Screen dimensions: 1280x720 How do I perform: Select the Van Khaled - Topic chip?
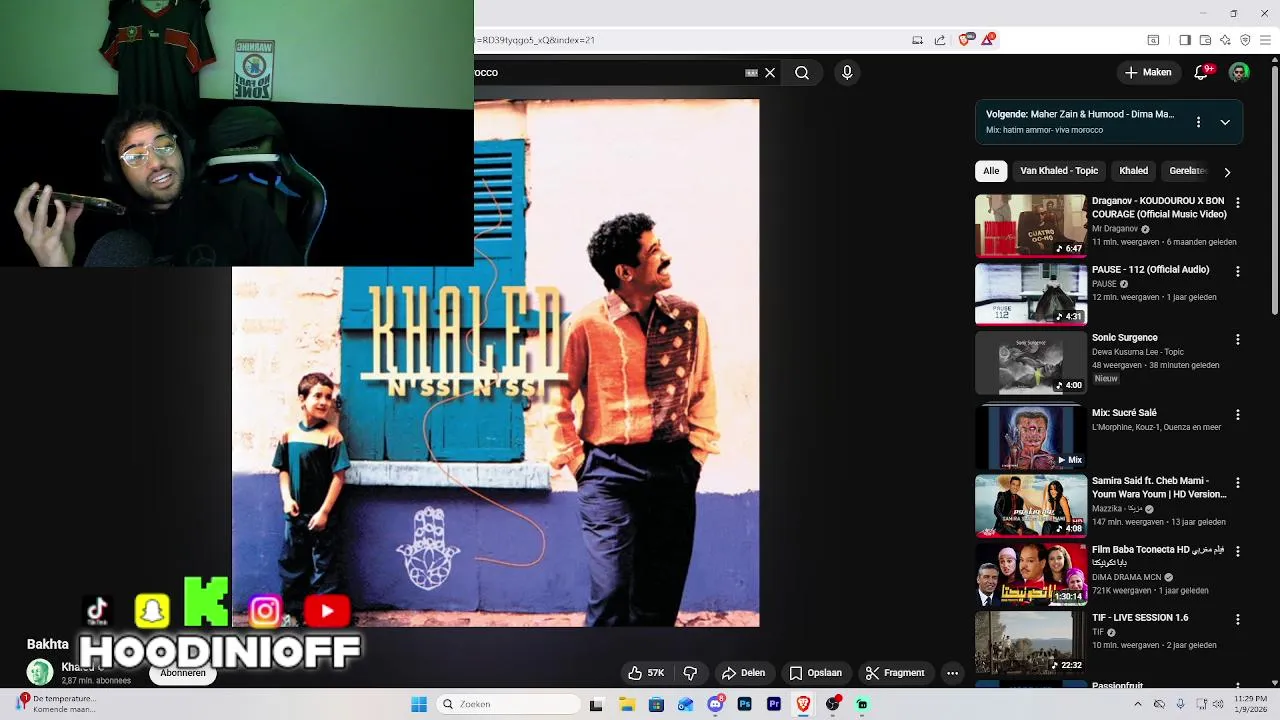tap(1059, 171)
